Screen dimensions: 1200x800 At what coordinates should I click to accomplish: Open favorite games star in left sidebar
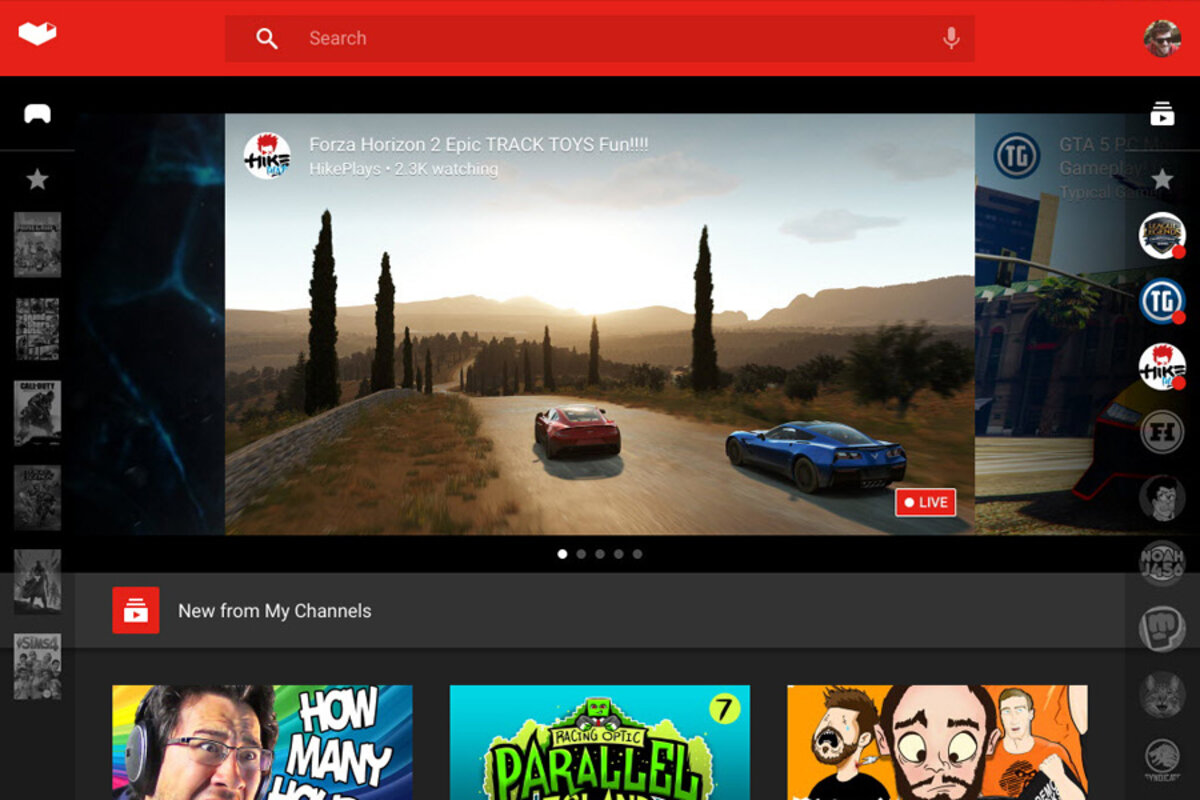pos(37,179)
